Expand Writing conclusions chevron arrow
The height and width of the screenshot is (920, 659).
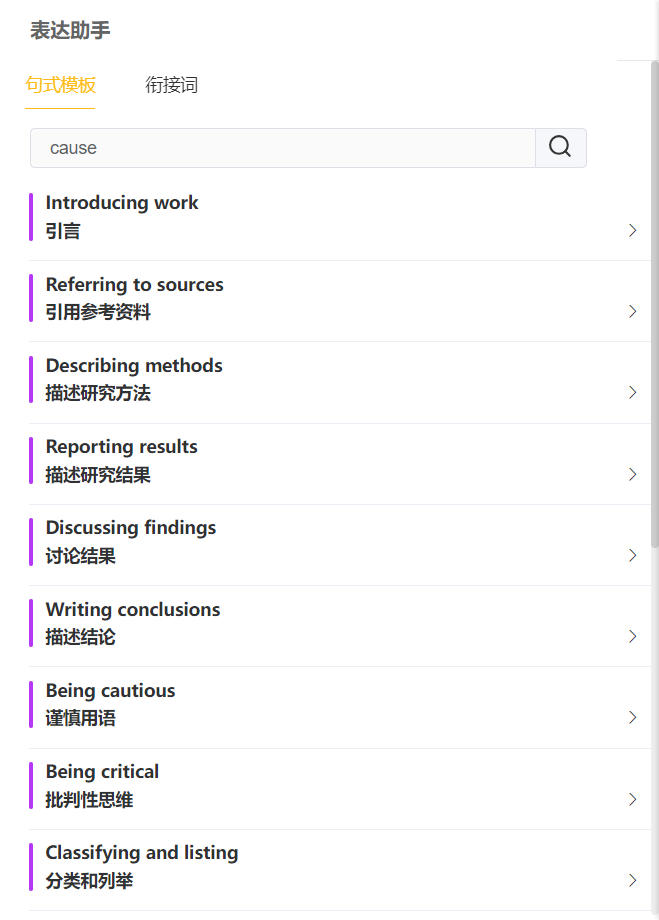point(632,636)
